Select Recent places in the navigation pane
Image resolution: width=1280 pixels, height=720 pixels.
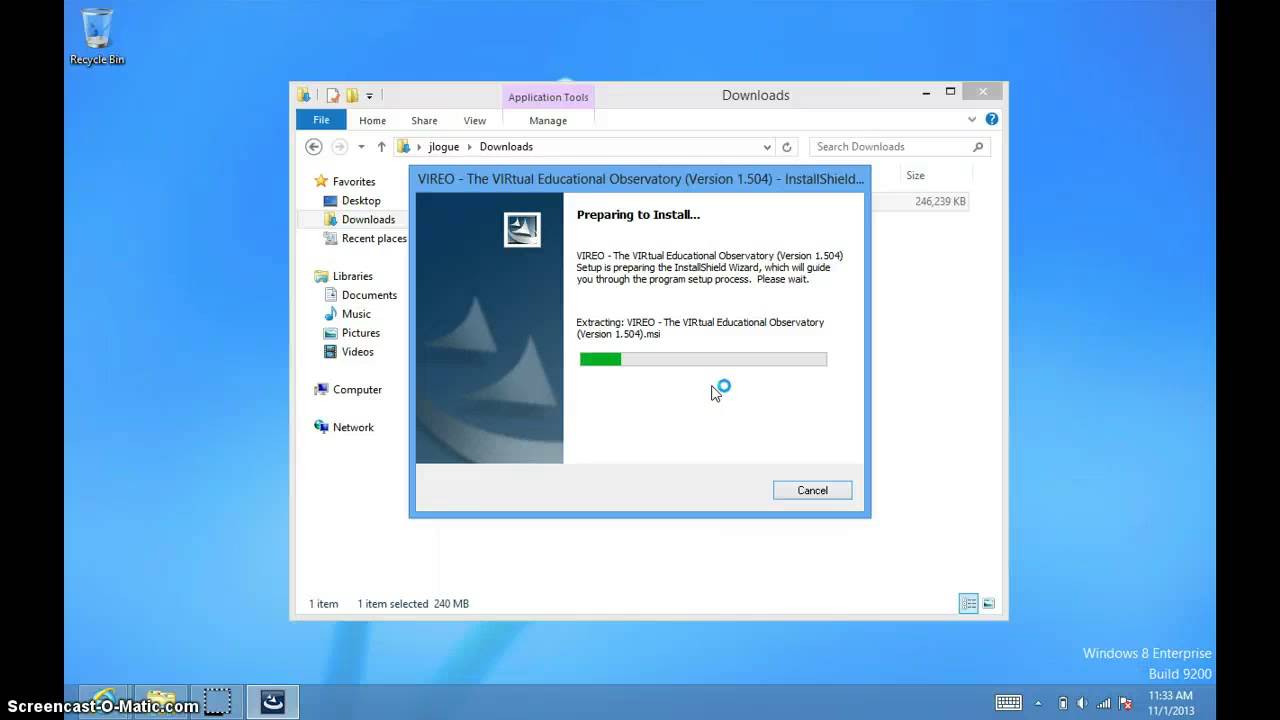(x=364, y=239)
